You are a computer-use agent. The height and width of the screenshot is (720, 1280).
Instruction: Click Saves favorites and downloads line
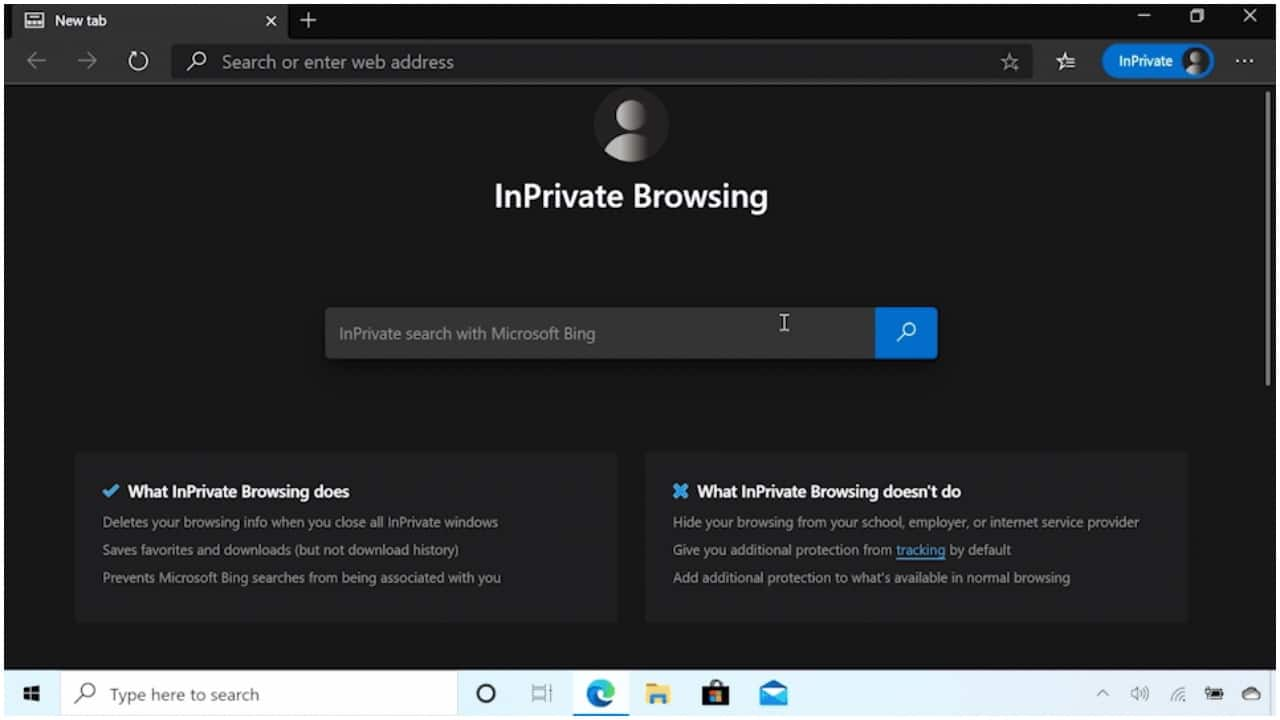(281, 550)
